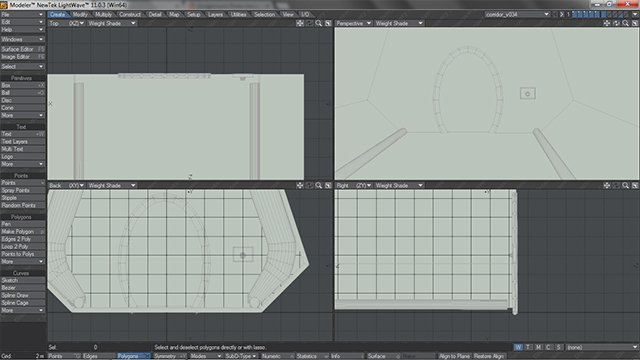640x360 pixels.
Task: Click the Spray Points tool
Action: 22,190
